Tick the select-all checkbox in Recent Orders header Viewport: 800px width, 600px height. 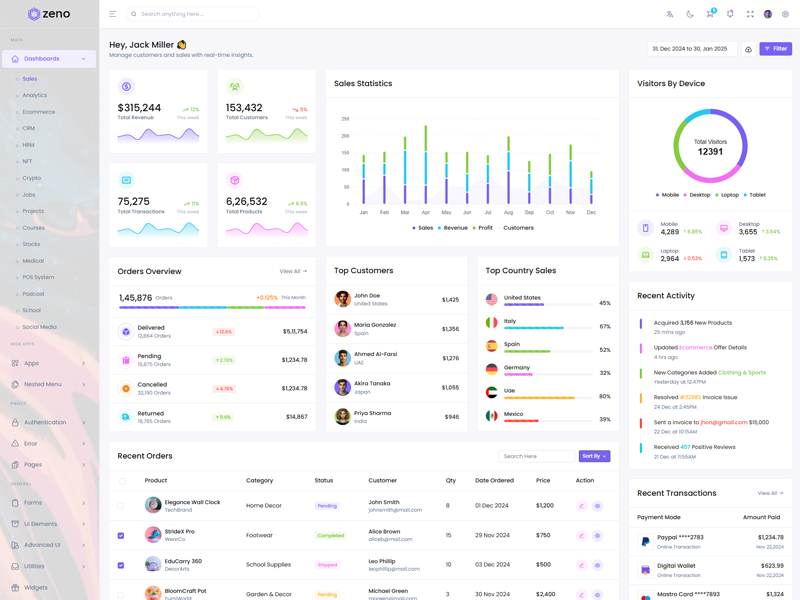(x=122, y=481)
